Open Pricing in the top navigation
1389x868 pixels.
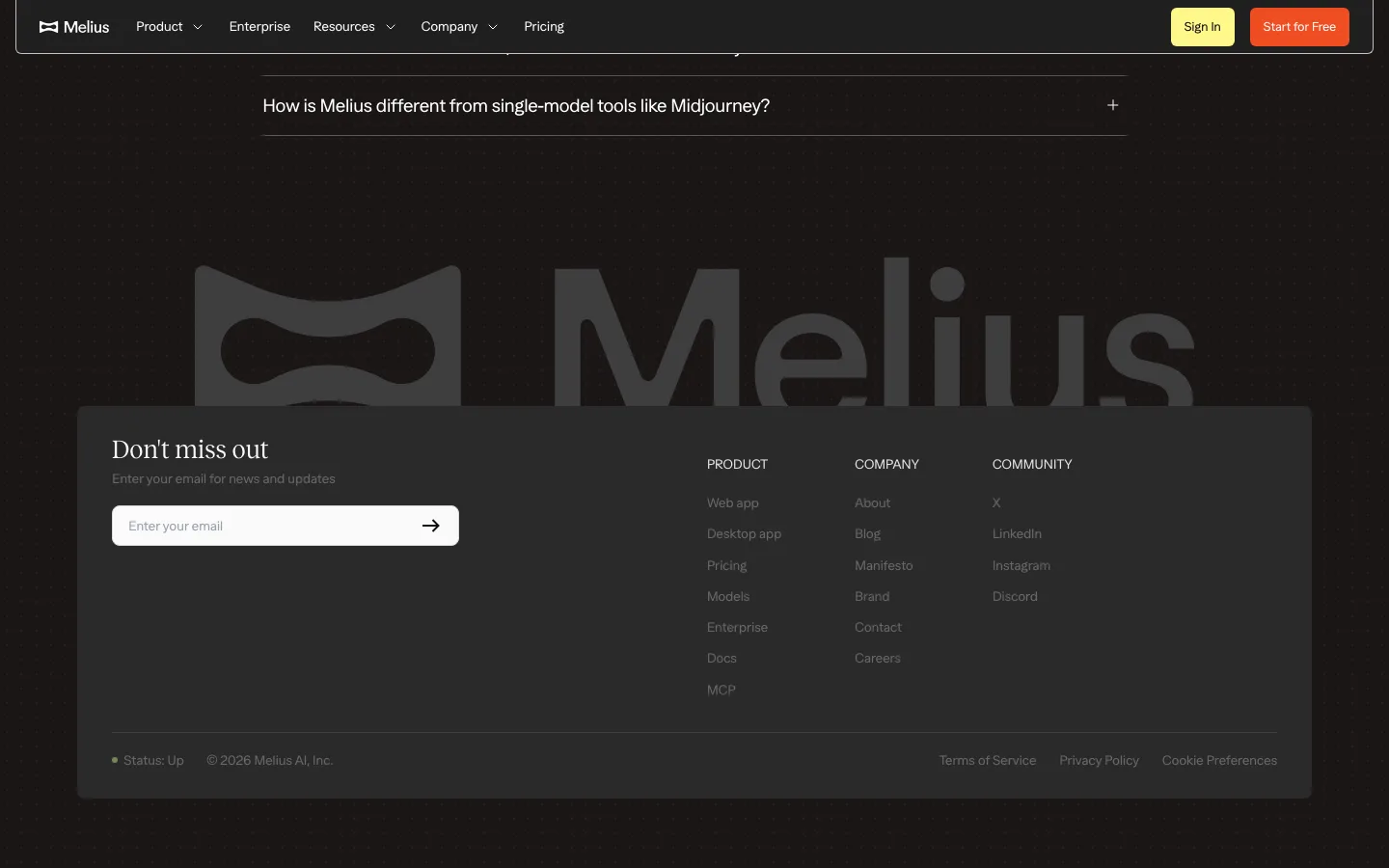(544, 27)
